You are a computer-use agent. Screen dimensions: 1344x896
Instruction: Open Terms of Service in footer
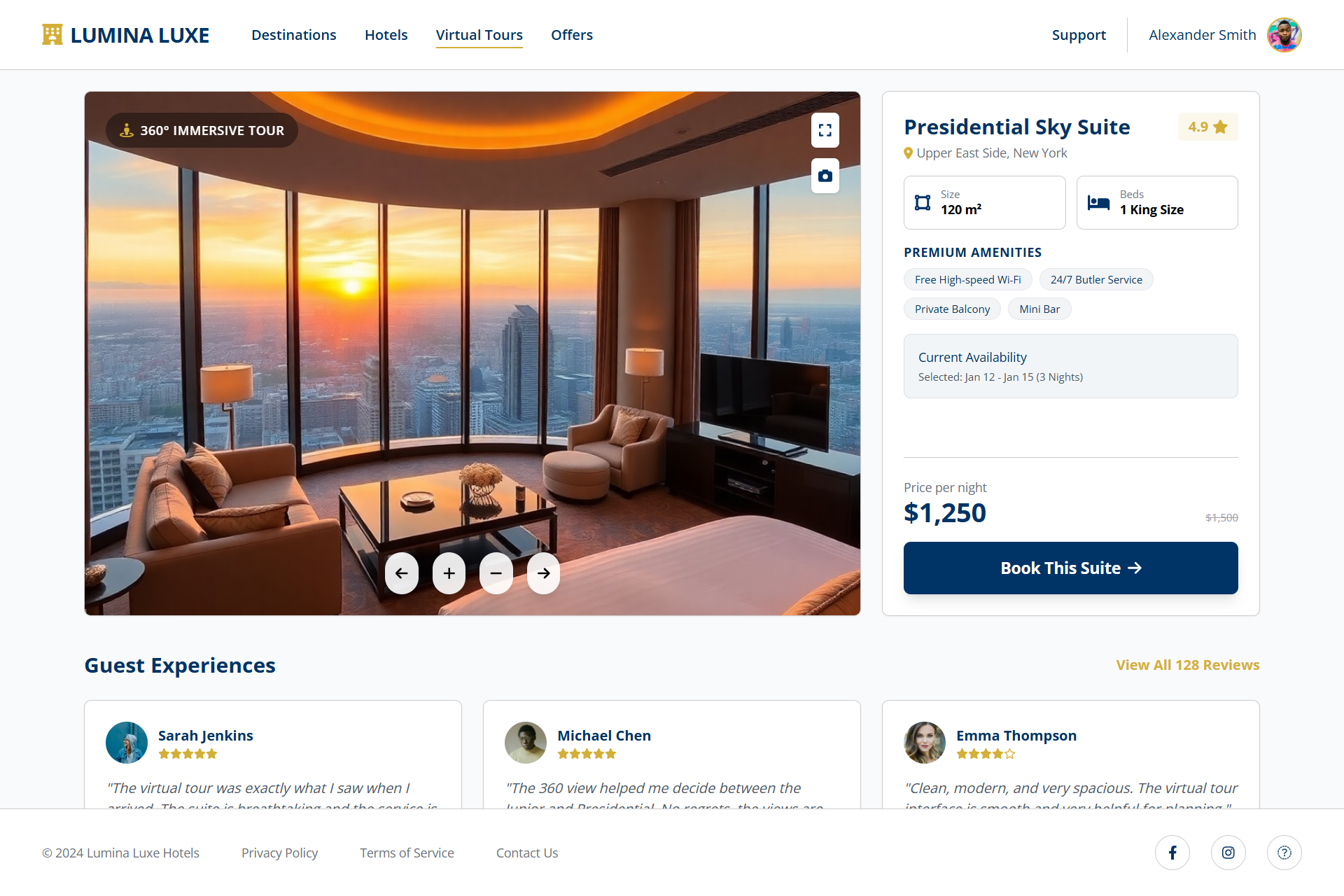point(407,853)
